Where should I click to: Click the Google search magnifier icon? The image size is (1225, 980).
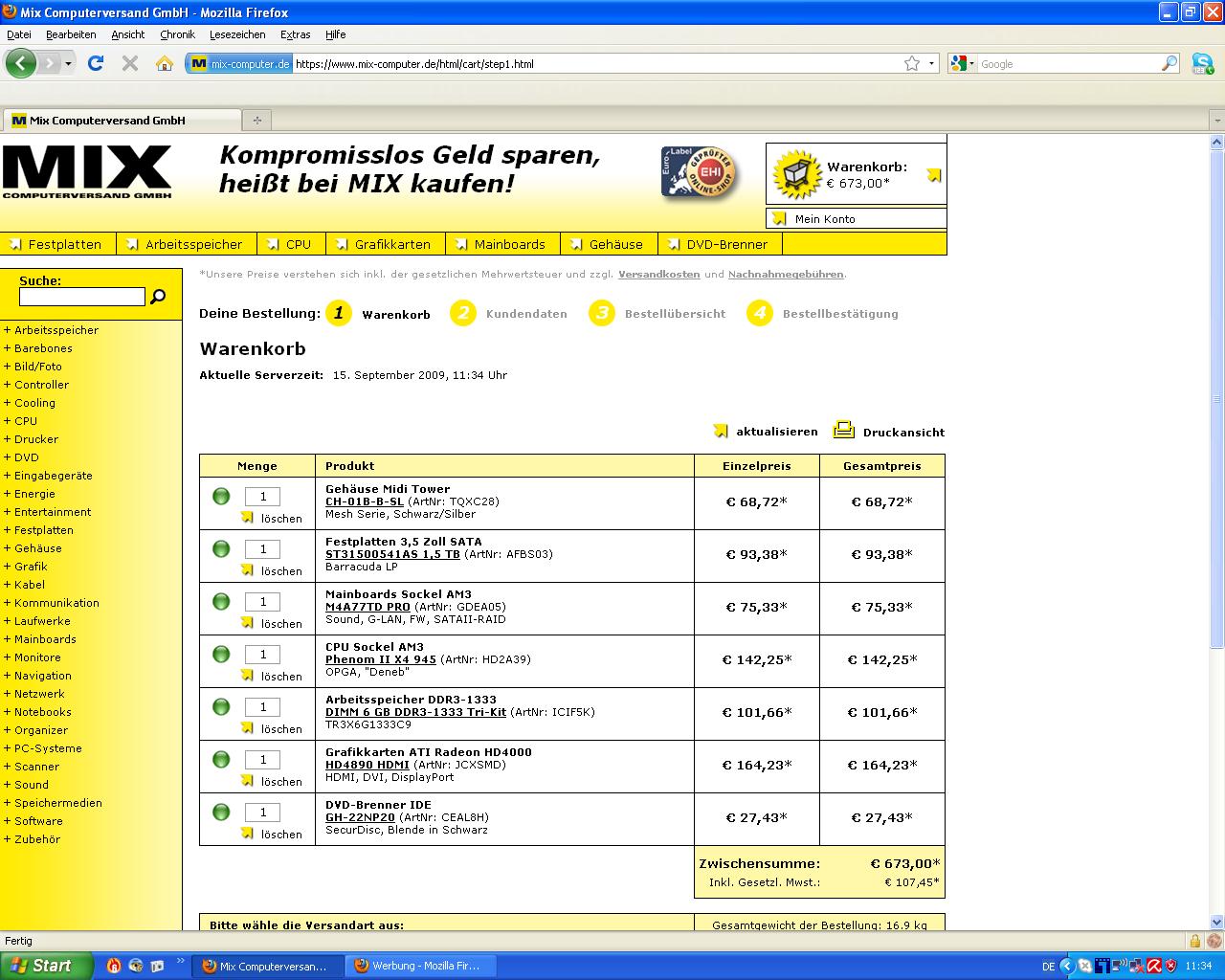pyautogui.click(x=1169, y=63)
